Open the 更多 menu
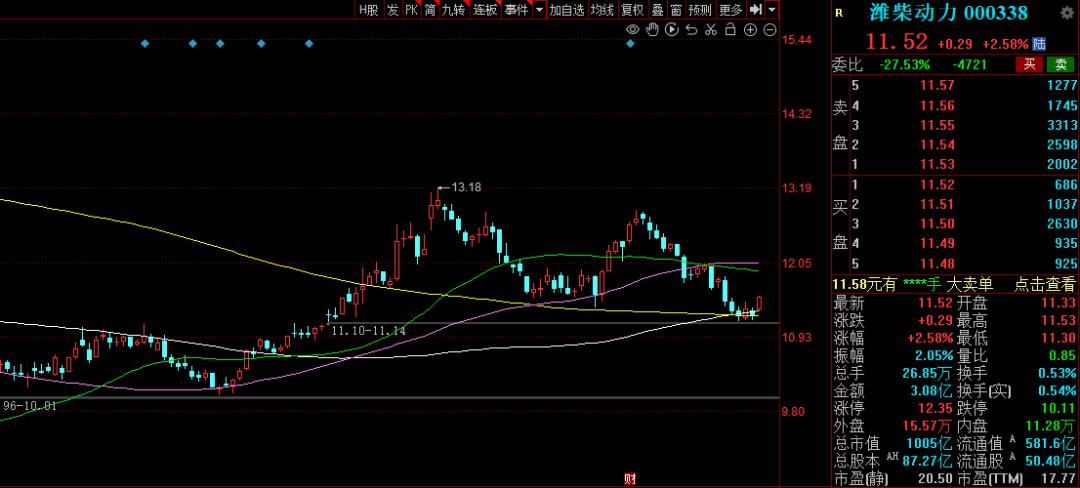Viewport: 1080px width, 488px height. coord(731,10)
